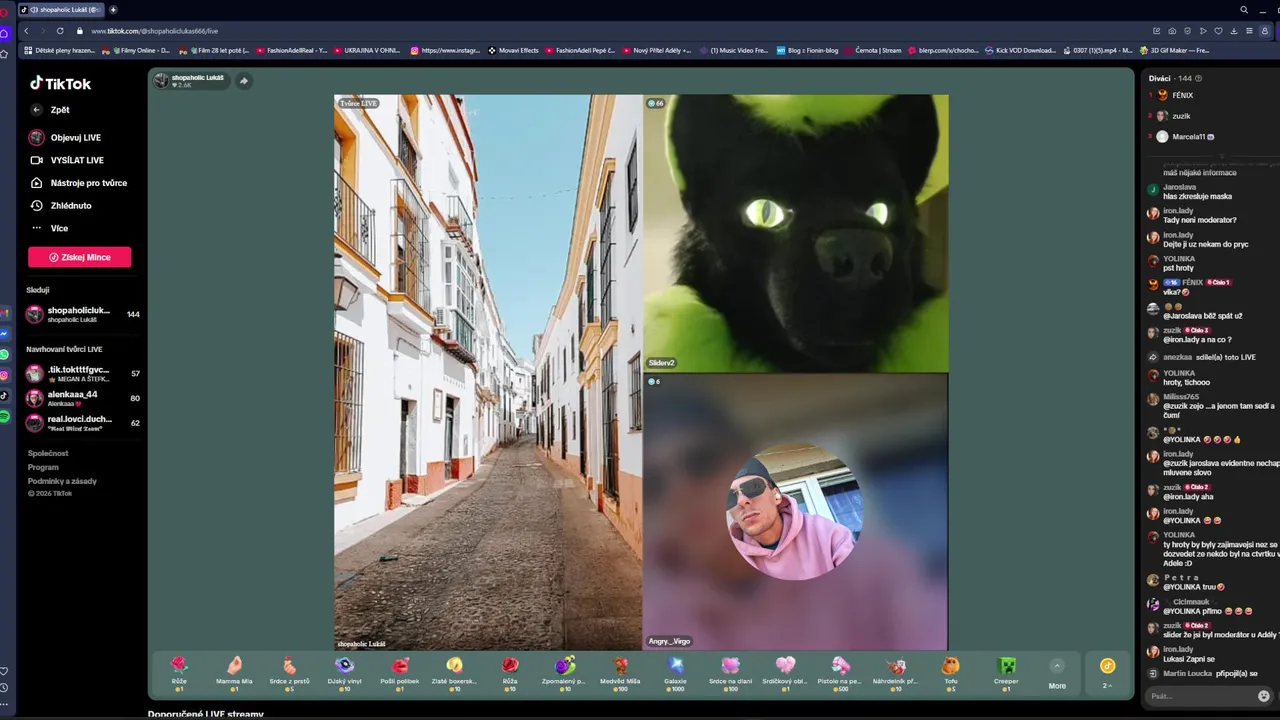Screen dimensions: 1280x720
Task: Send the Náhrdelník př... gift
Action: click(x=896, y=674)
